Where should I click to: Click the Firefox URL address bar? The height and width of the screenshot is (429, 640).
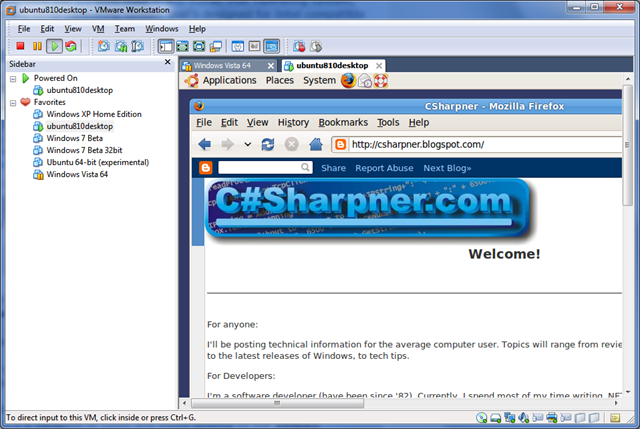477,144
